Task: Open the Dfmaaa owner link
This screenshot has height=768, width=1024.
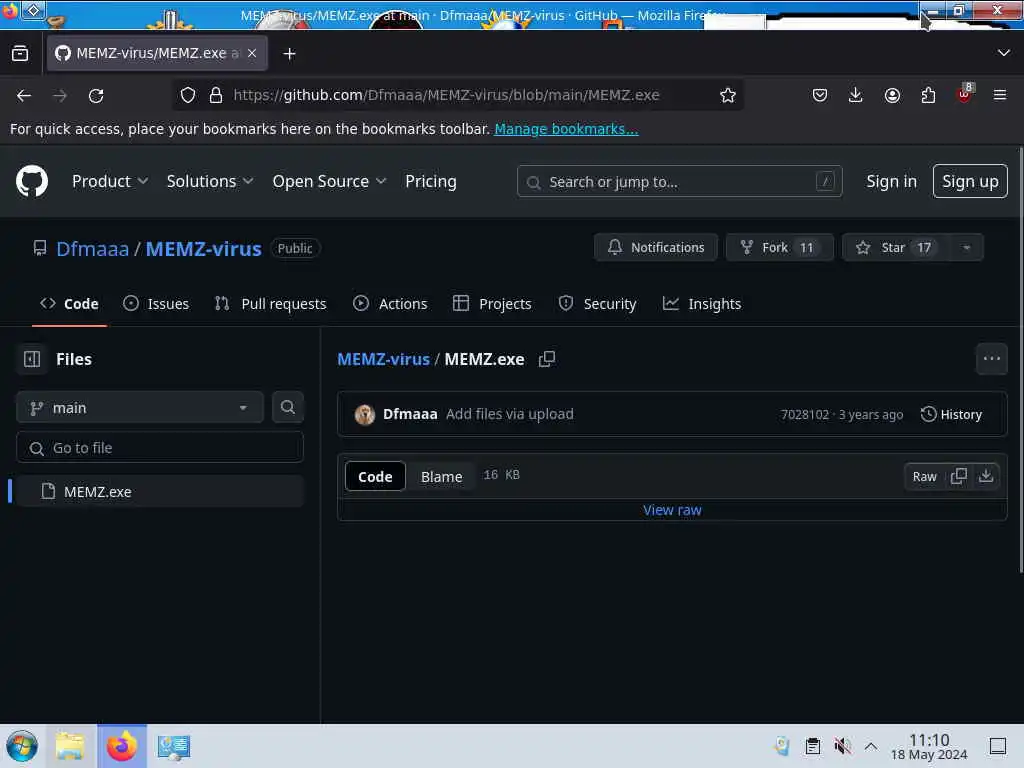Action: [x=92, y=249]
